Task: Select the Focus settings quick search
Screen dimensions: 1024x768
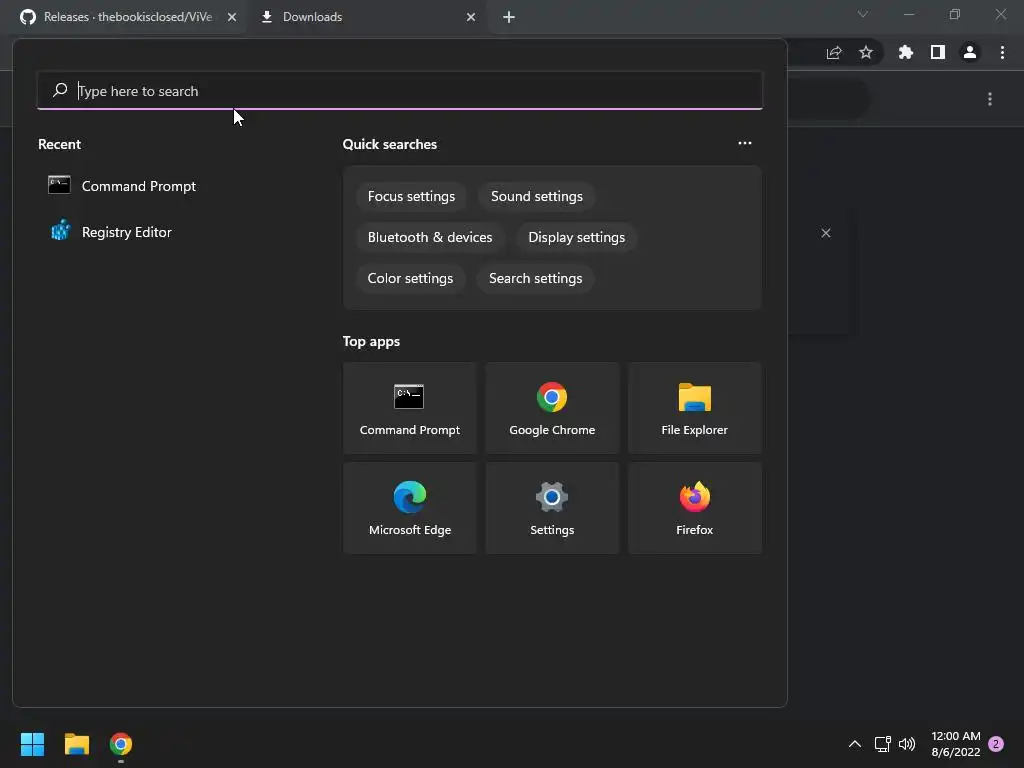Action: (x=411, y=197)
